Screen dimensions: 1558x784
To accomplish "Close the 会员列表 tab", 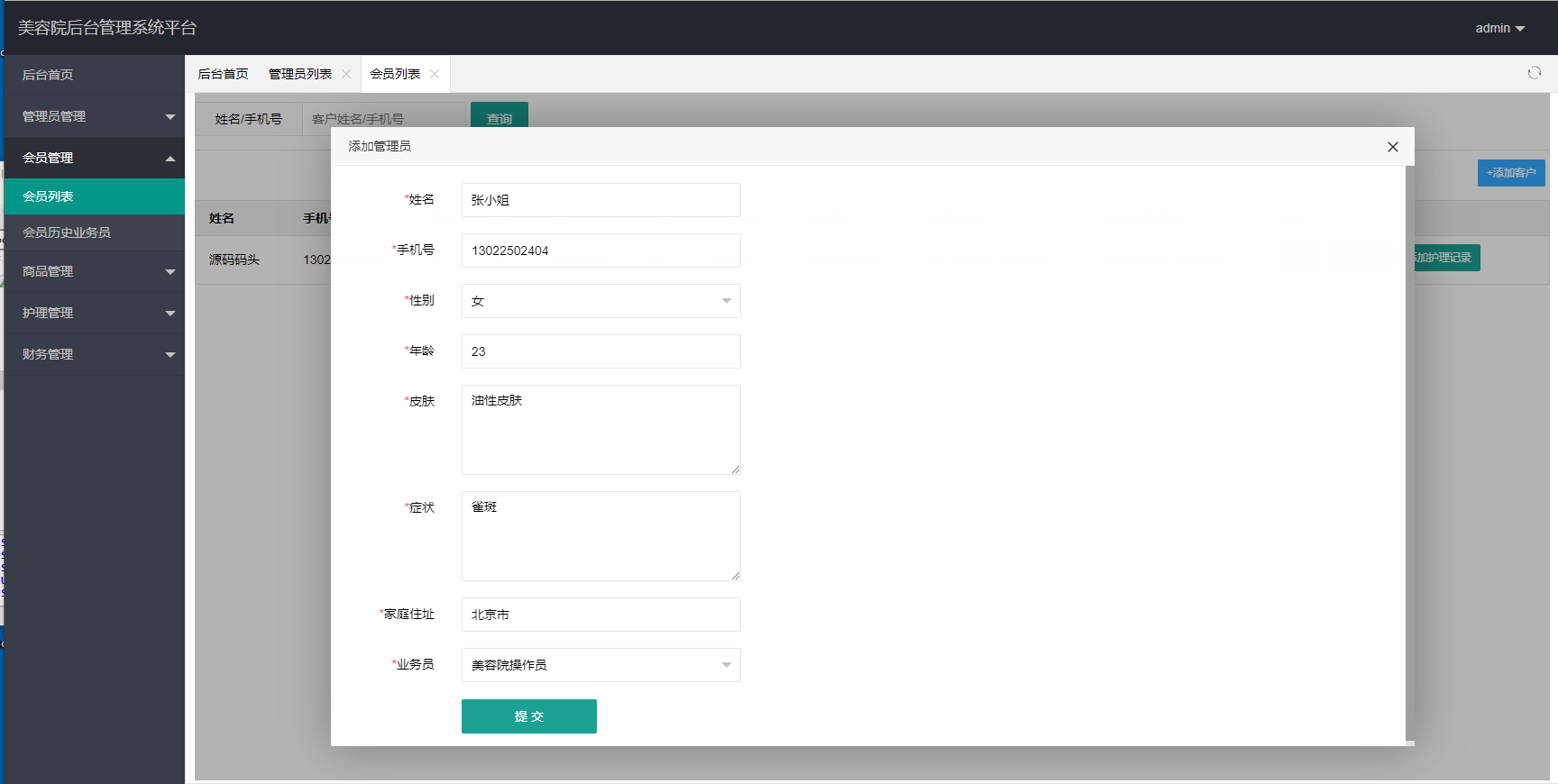I will pyautogui.click(x=435, y=74).
